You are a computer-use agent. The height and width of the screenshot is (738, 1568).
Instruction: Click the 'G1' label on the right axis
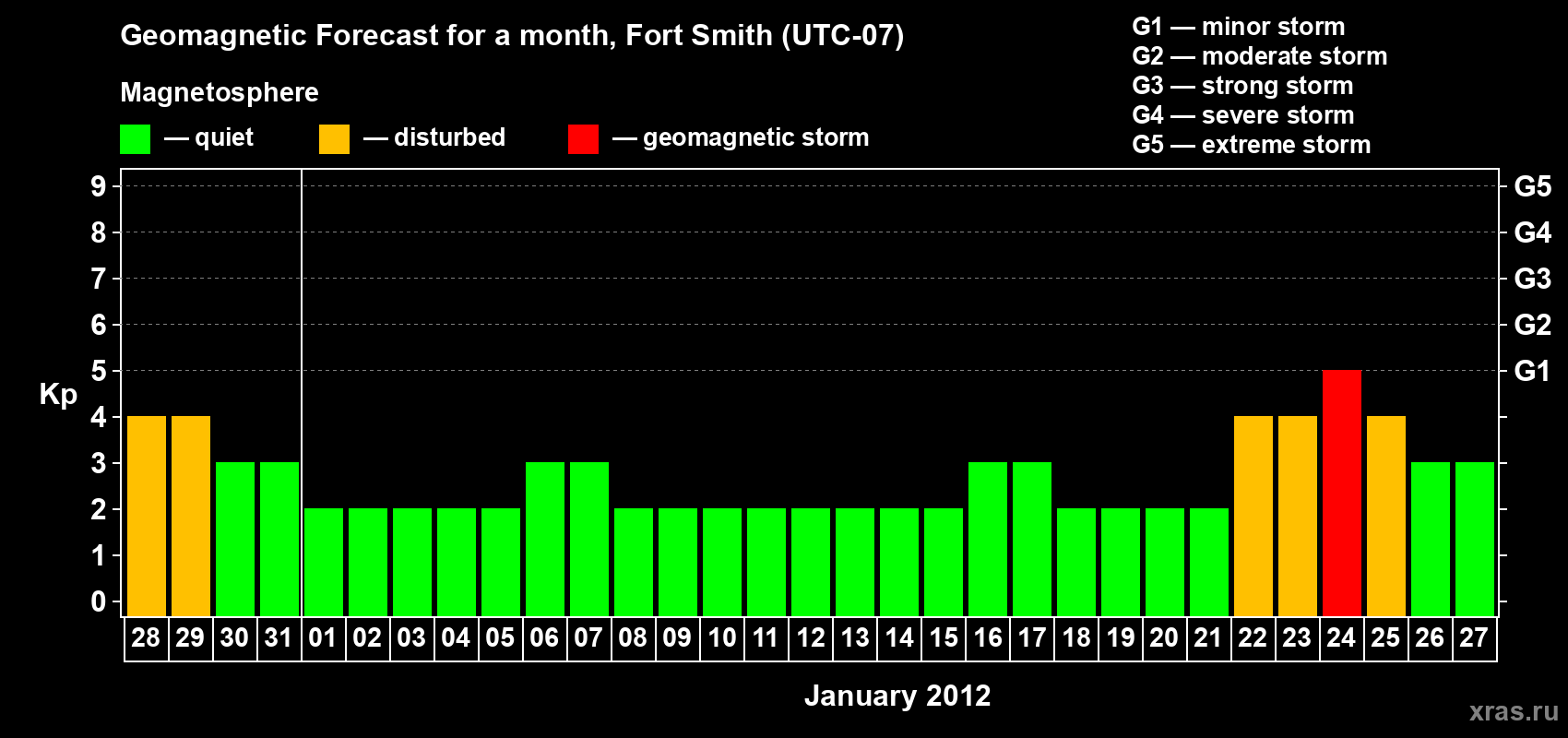click(x=1532, y=371)
